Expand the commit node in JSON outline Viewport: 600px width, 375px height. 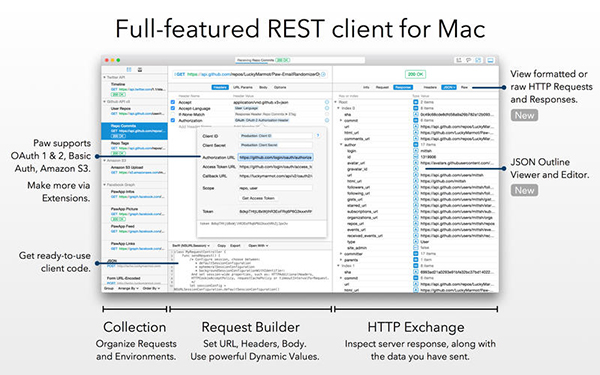341,120
